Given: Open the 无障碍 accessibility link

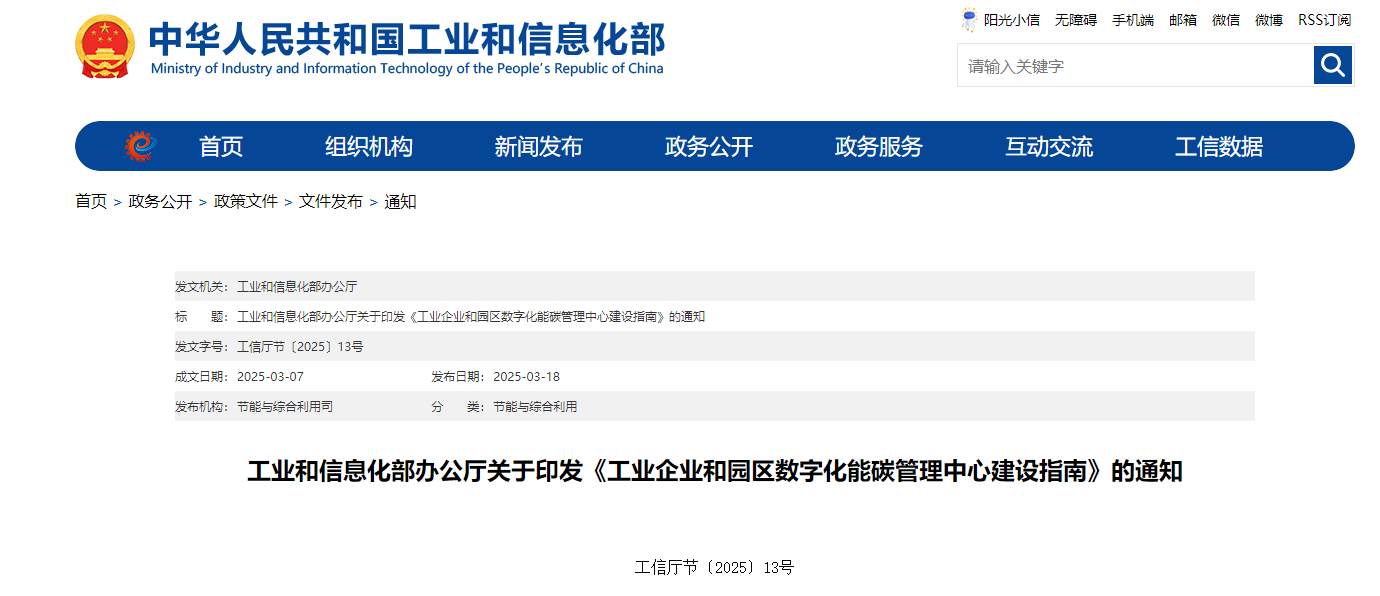Looking at the screenshot, I should coord(1076,20).
